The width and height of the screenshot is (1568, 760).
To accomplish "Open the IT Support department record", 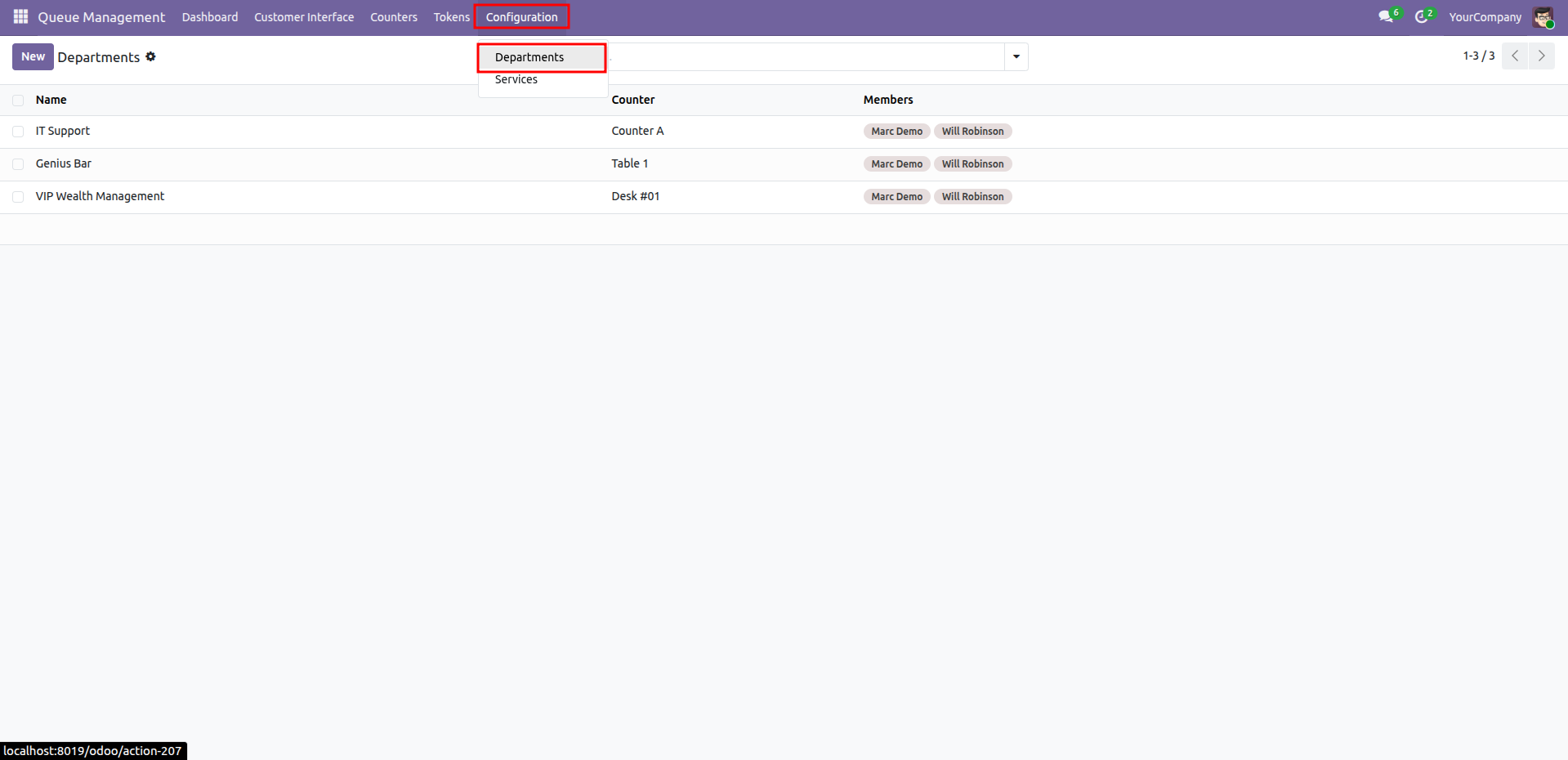I will pos(63,131).
